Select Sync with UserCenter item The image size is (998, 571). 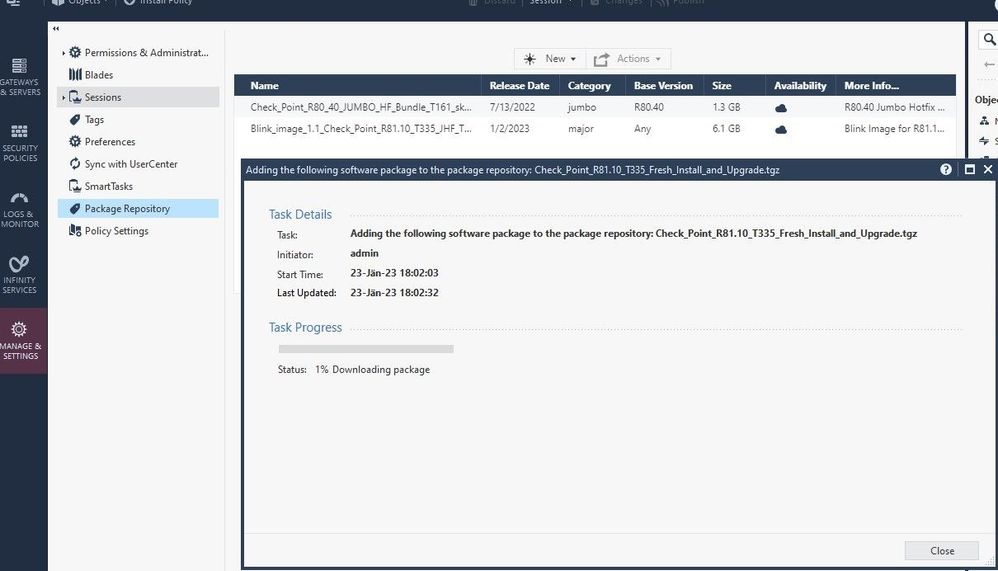pos(131,164)
